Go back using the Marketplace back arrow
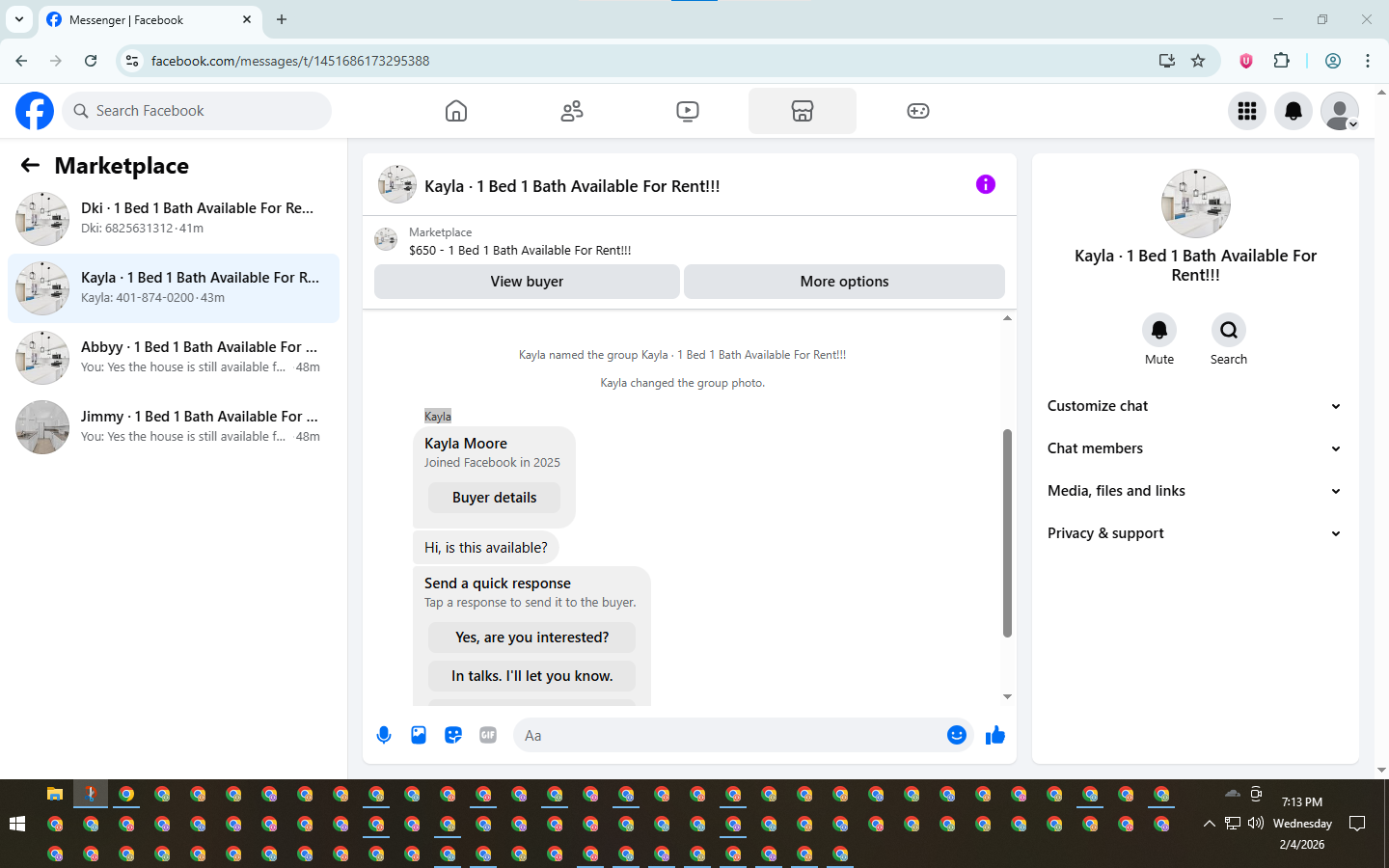The image size is (1389, 868). pyautogui.click(x=30, y=165)
